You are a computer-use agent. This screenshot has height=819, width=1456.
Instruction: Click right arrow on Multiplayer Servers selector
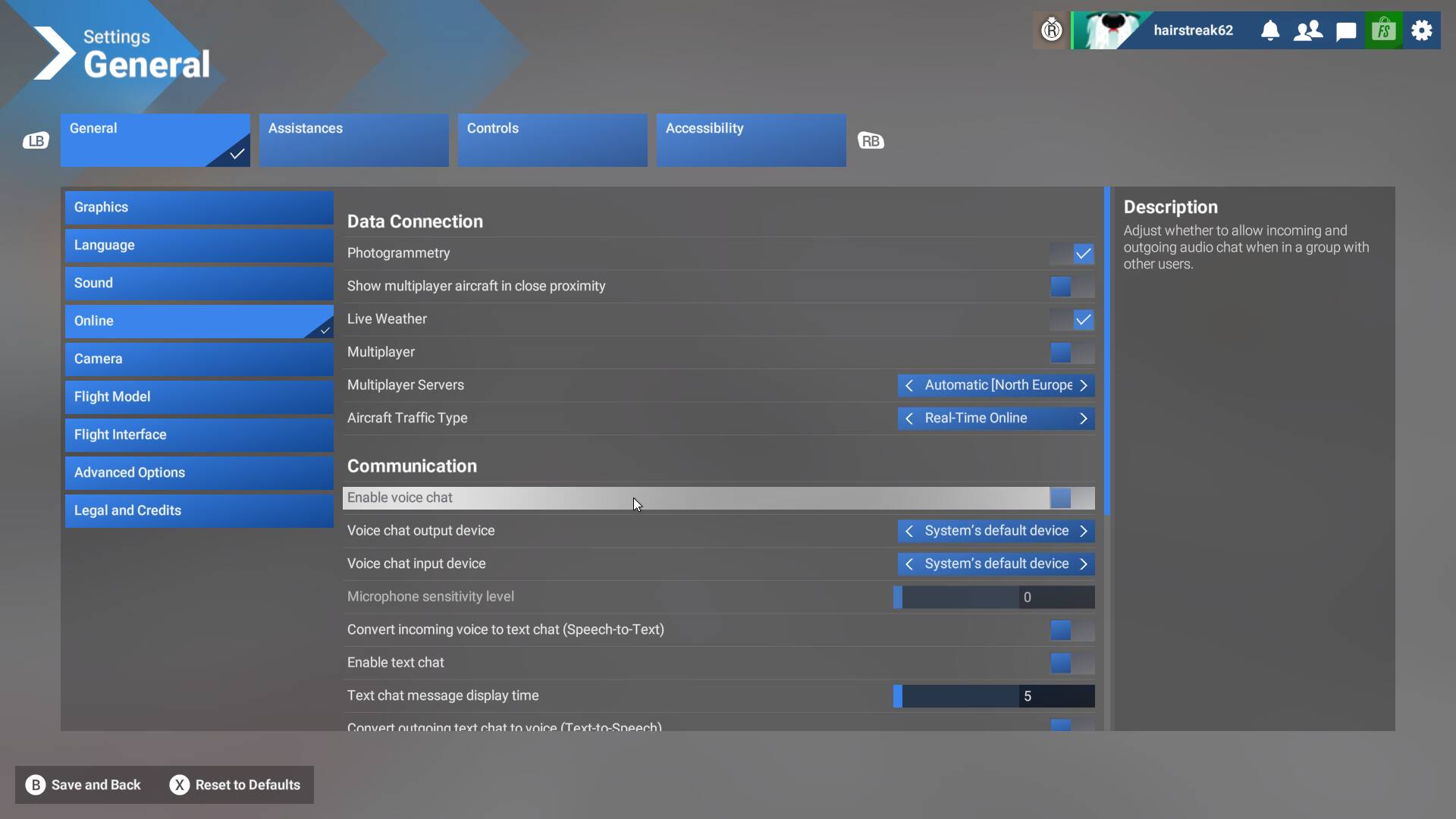pyautogui.click(x=1084, y=385)
